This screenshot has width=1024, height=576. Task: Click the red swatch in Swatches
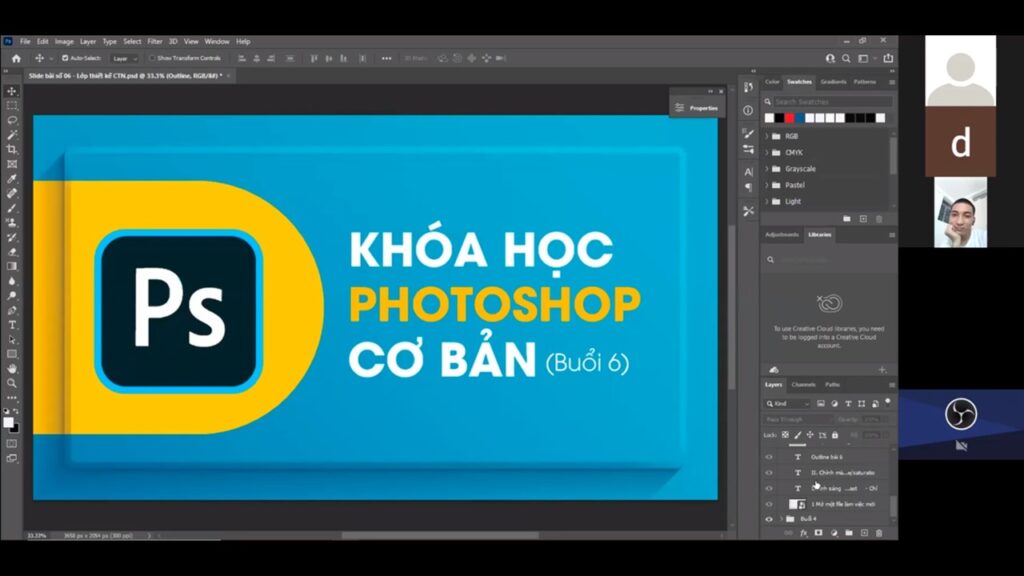tap(790, 118)
